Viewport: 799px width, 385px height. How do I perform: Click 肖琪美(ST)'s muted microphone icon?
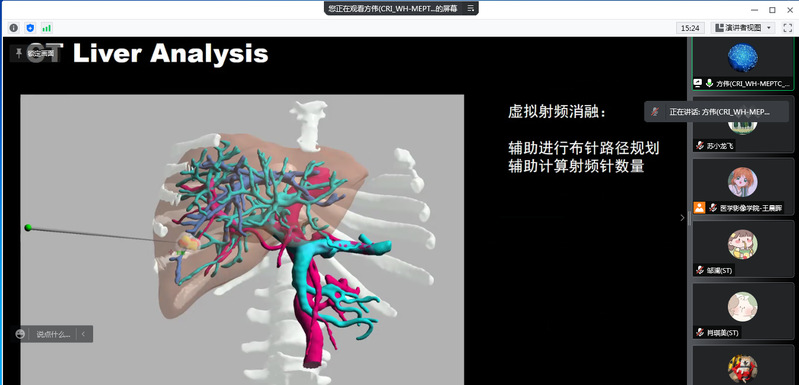click(700, 333)
